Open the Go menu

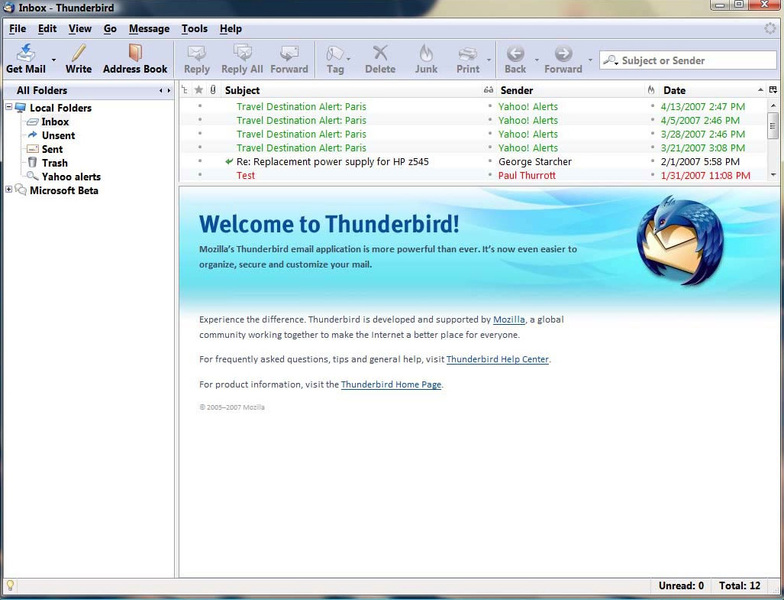click(110, 28)
